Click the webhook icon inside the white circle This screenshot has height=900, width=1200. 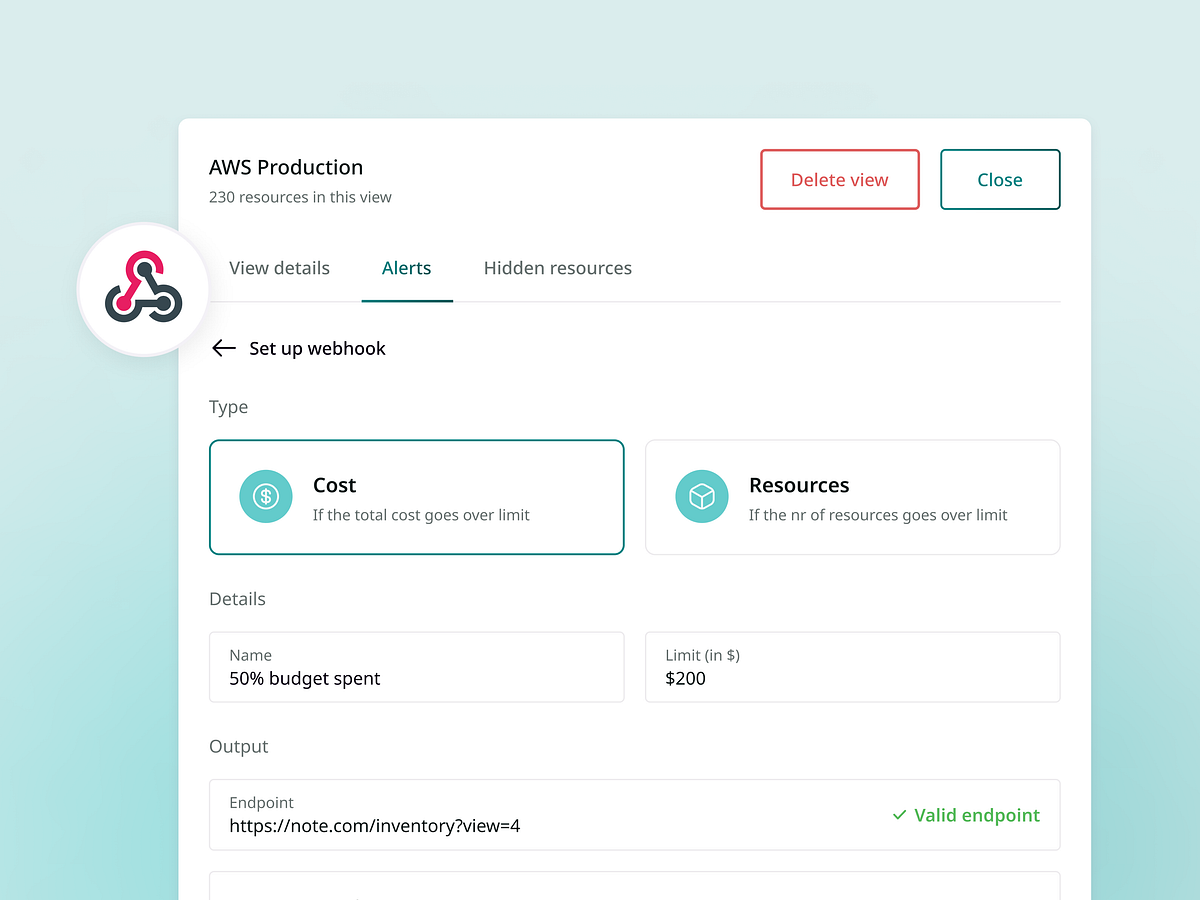pyautogui.click(x=143, y=290)
